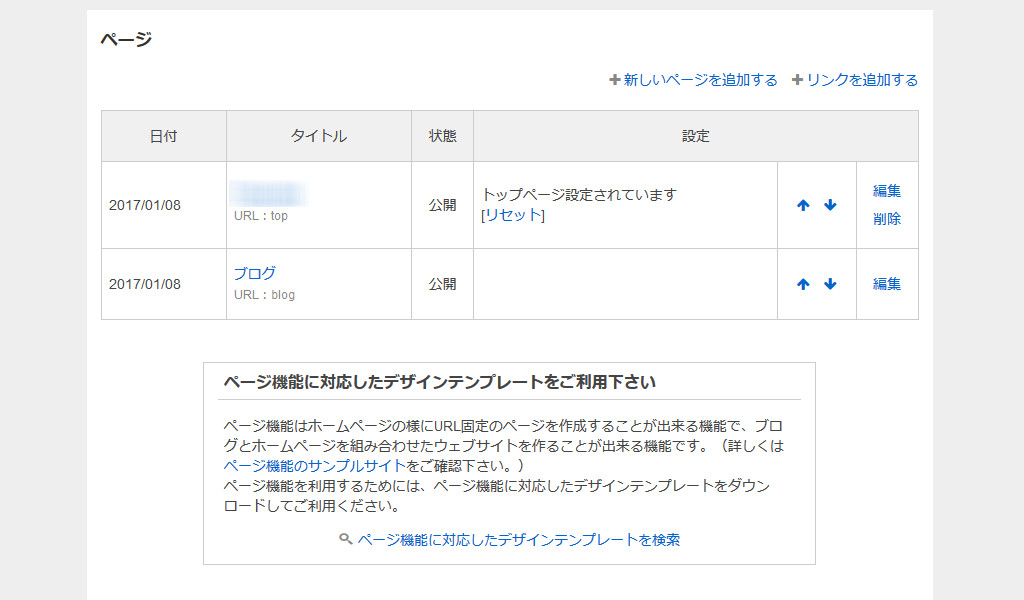Open the blurred title link with URL top
This screenshot has height=600, width=1024.
[x=268, y=194]
